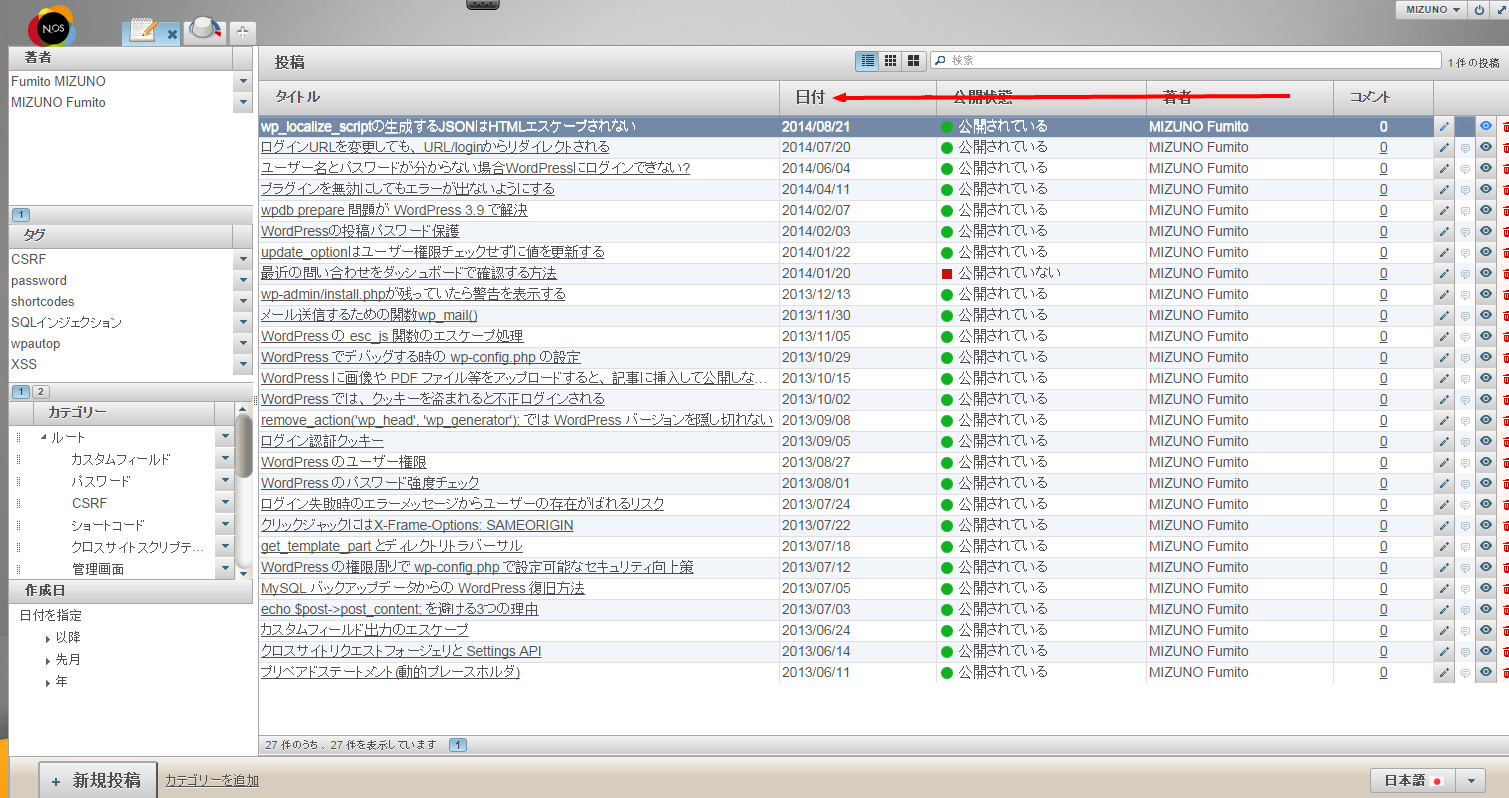Open the MIZUNO user menu
The image size is (1509, 798).
[1432, 9]
